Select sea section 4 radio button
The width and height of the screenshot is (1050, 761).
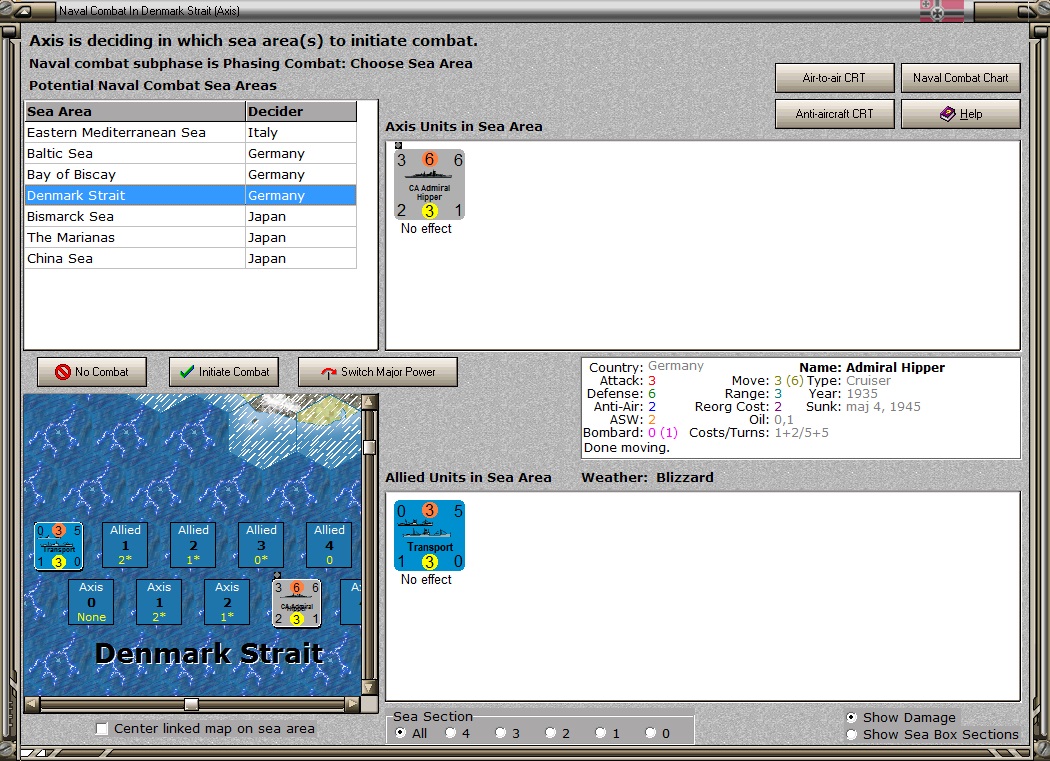point(451,734)
